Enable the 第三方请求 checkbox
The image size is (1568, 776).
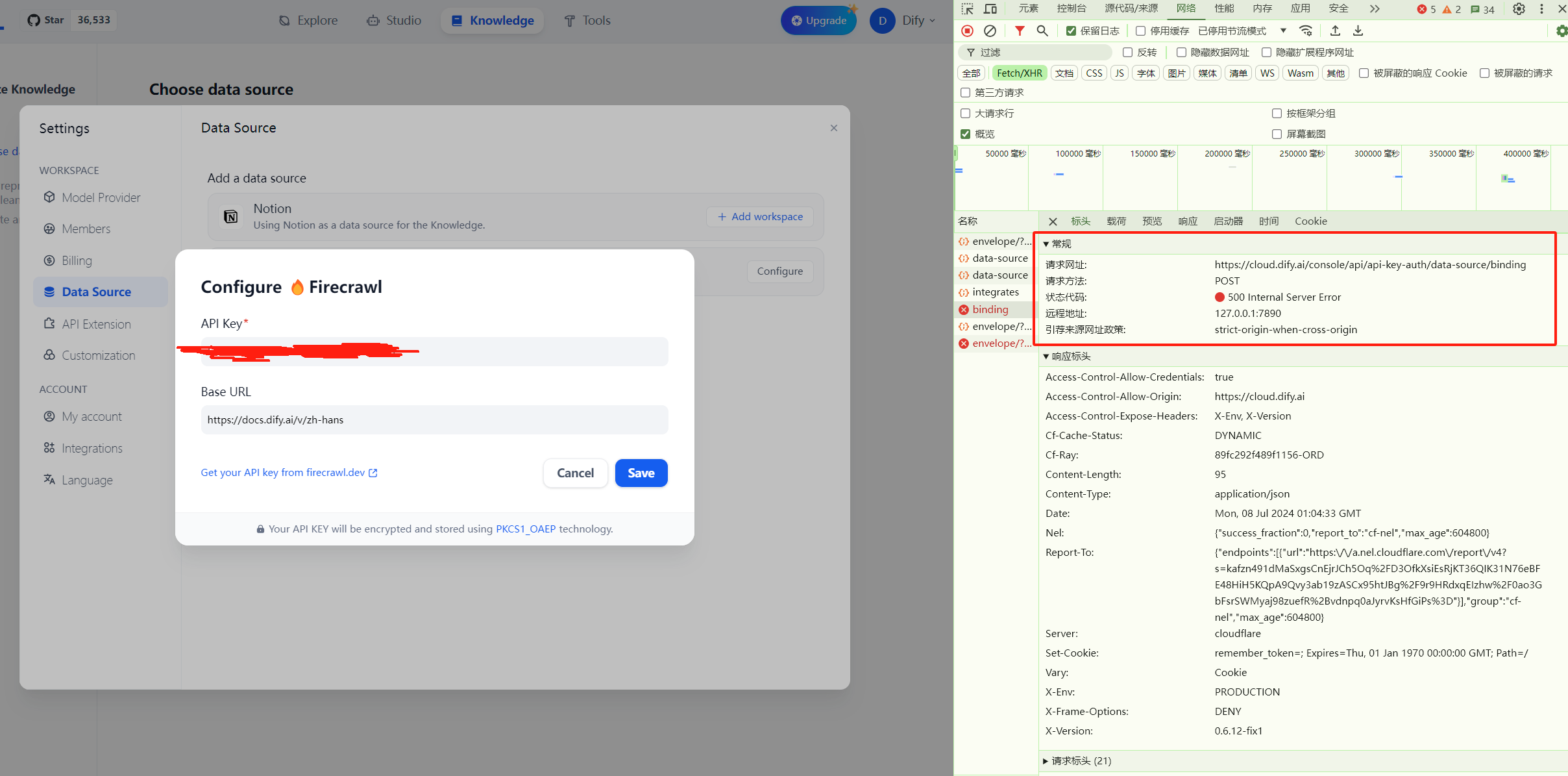click(x=965, y=92)
